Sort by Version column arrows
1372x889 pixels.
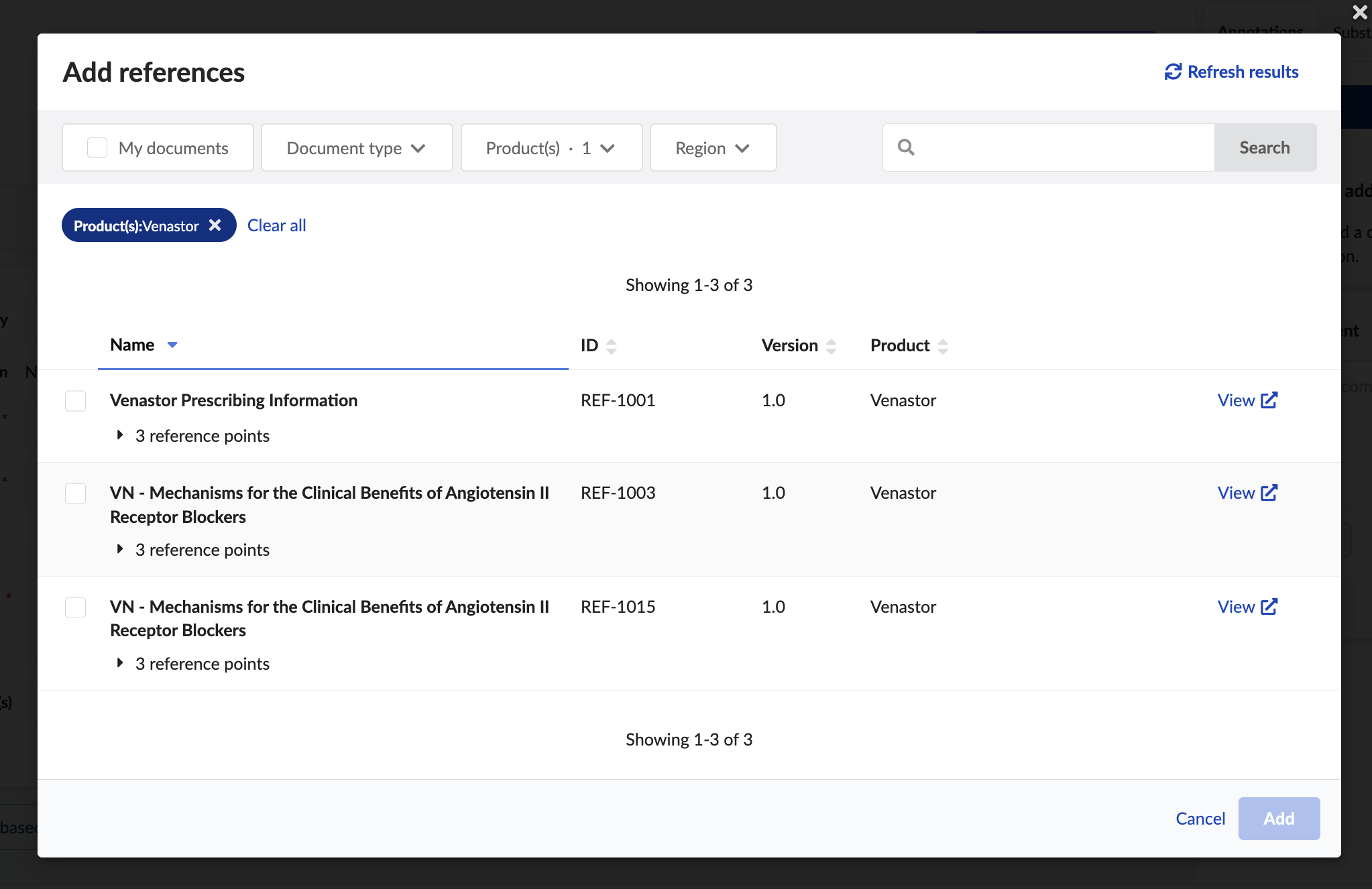[x=831, y=346]
